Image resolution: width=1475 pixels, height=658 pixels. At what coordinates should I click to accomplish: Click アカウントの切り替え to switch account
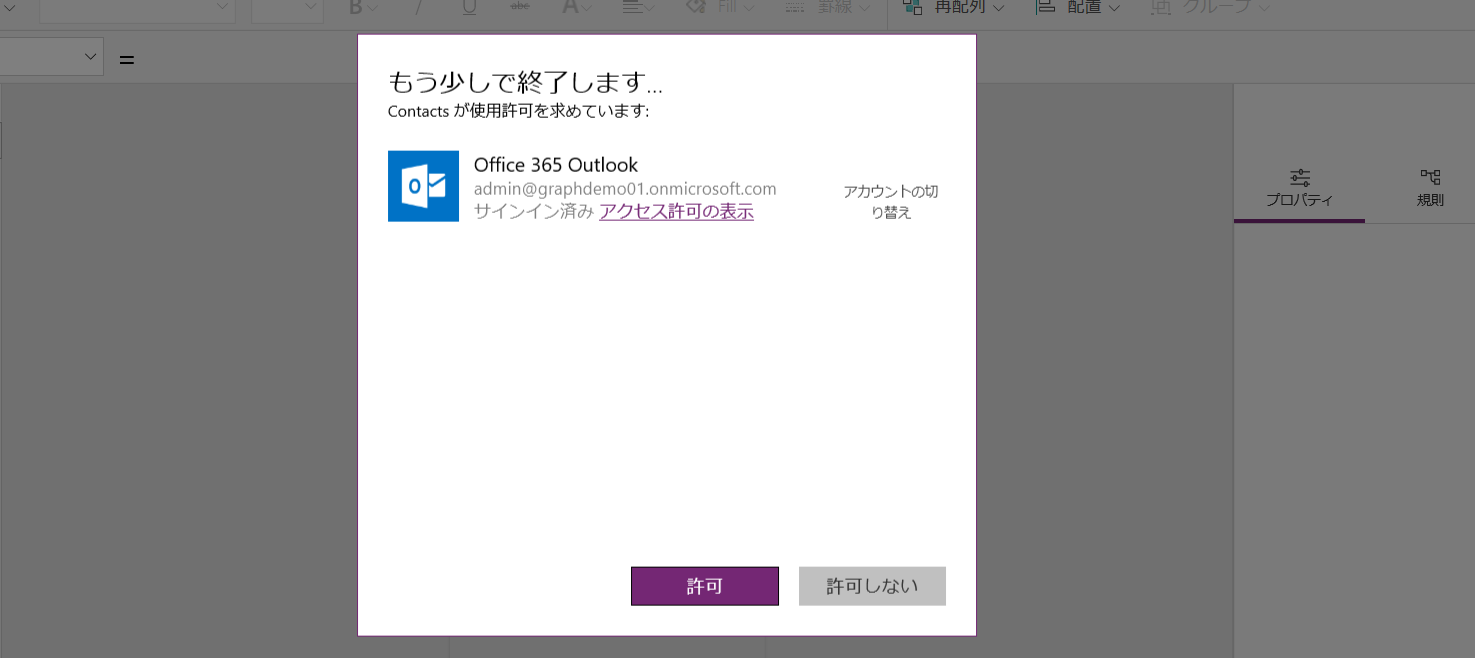coord(891,202)
